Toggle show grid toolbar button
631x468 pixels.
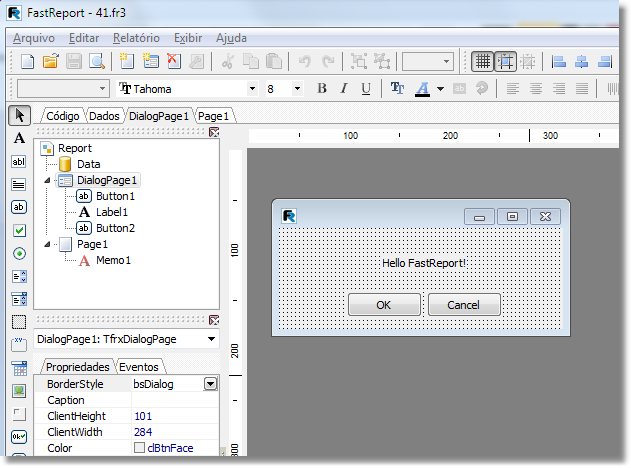point(483,62)
